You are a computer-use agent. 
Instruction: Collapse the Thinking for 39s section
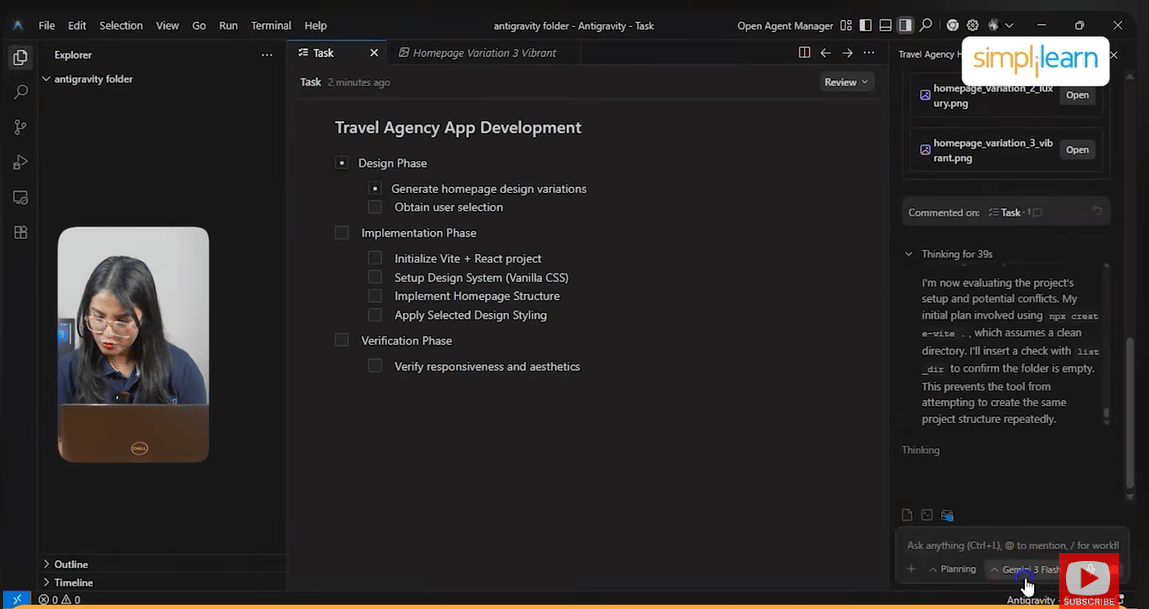point(908,253)
